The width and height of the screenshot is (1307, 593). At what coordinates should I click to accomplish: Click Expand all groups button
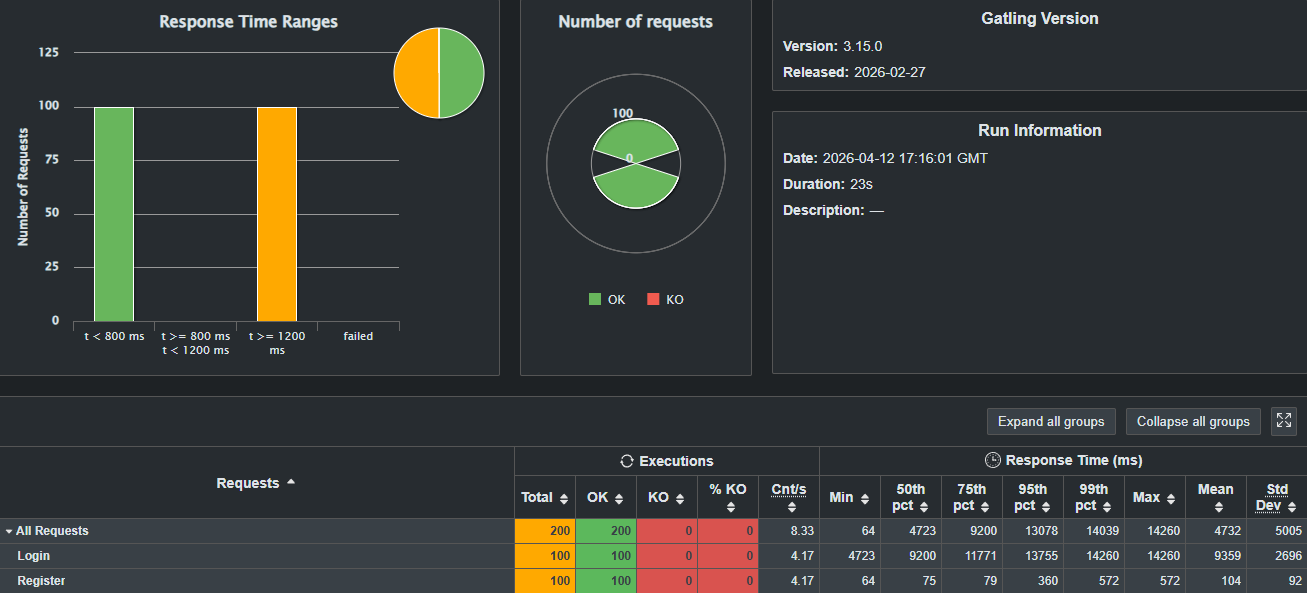tap(1050, 421)
